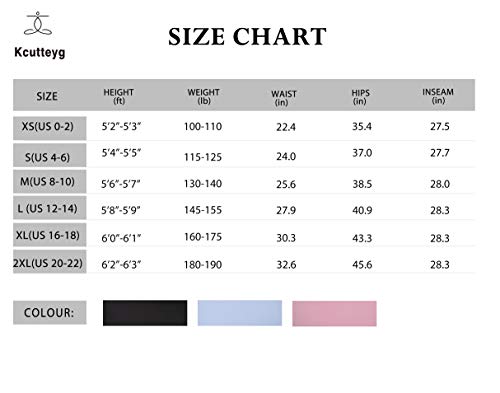500x393 pixels.
Task: Click the SIZE CHART heading
Action: (x=247, y=36)
